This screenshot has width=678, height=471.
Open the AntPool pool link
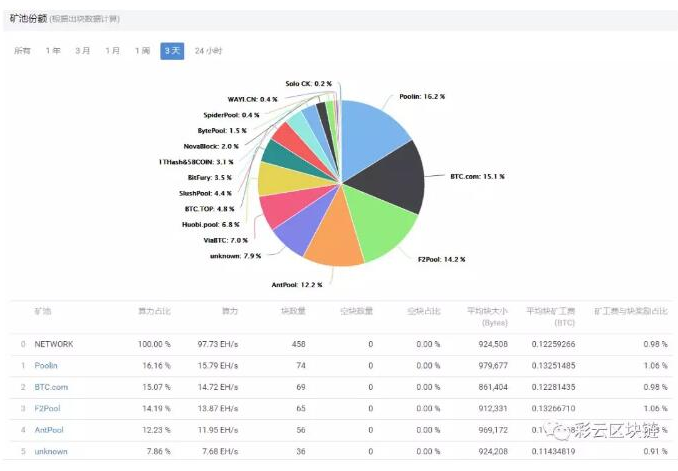[x=49, y=430]
